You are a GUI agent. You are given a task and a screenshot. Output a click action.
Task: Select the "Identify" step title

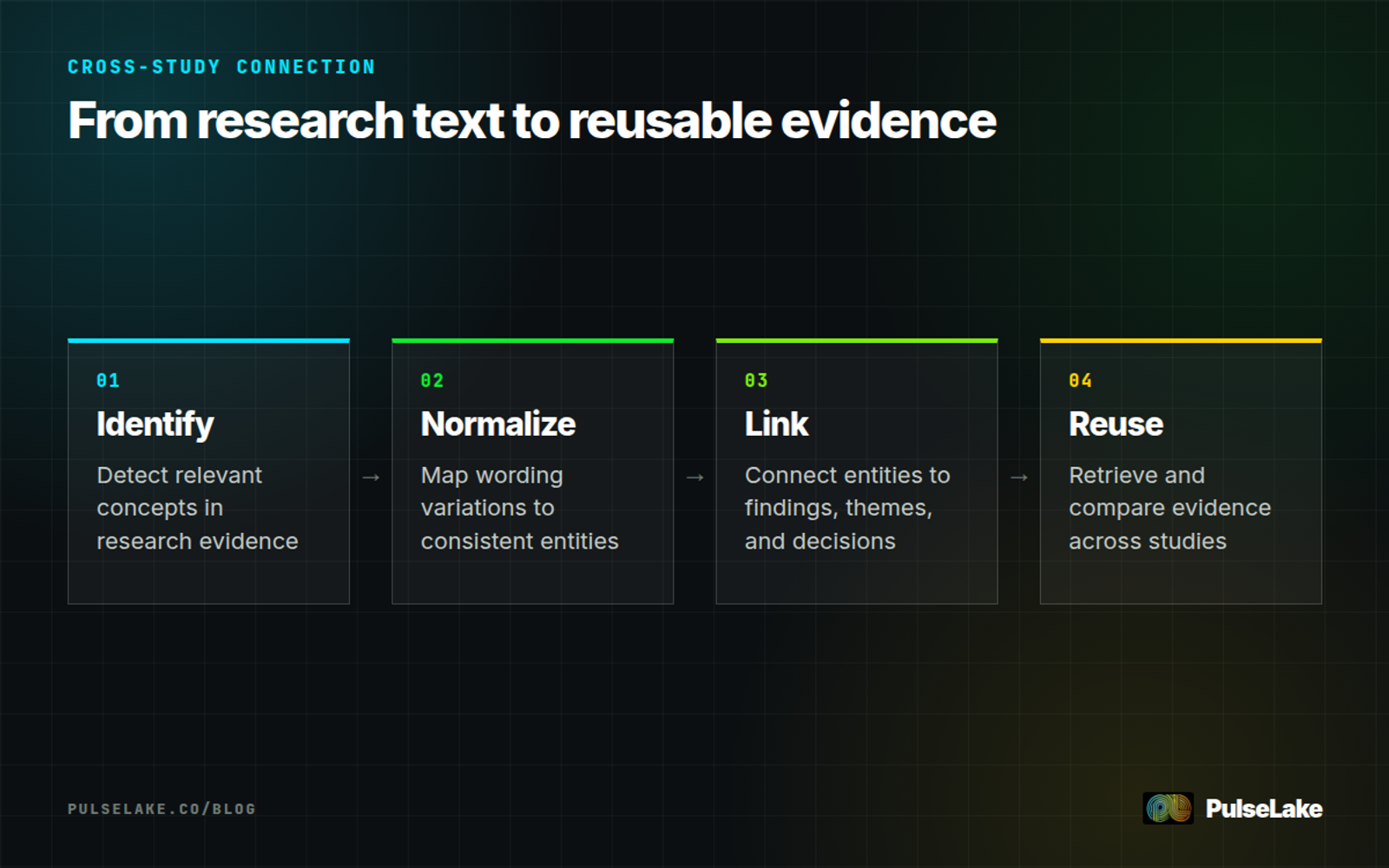click(155, 424)
